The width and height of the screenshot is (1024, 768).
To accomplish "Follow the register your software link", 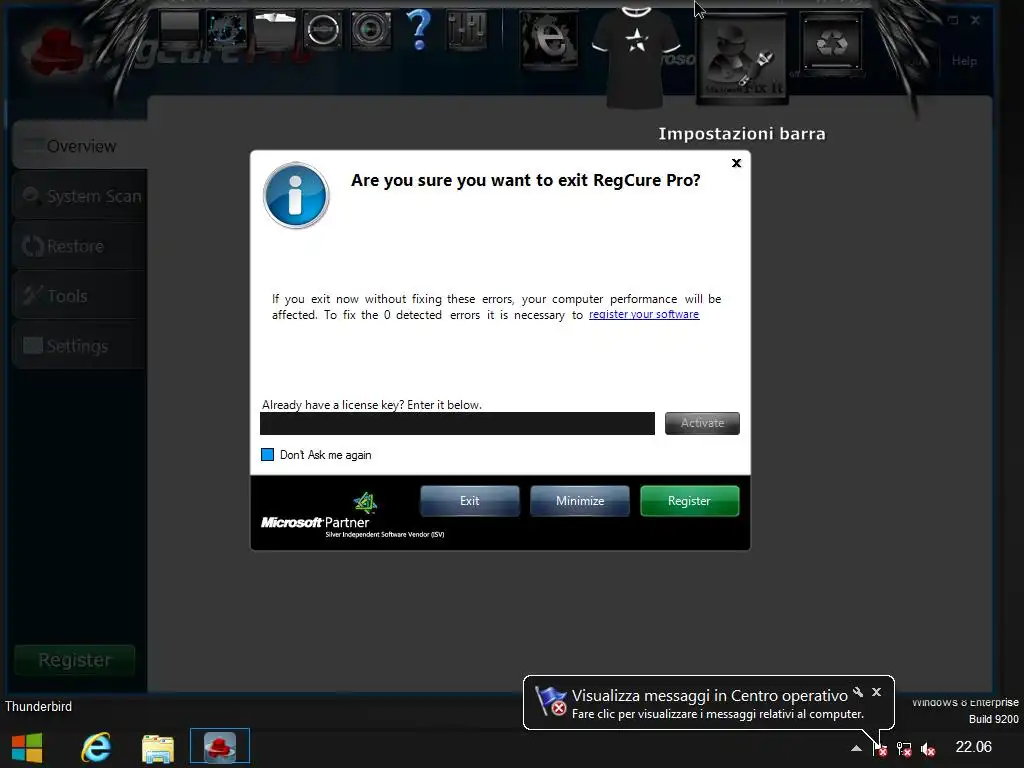I will [644, 314].
